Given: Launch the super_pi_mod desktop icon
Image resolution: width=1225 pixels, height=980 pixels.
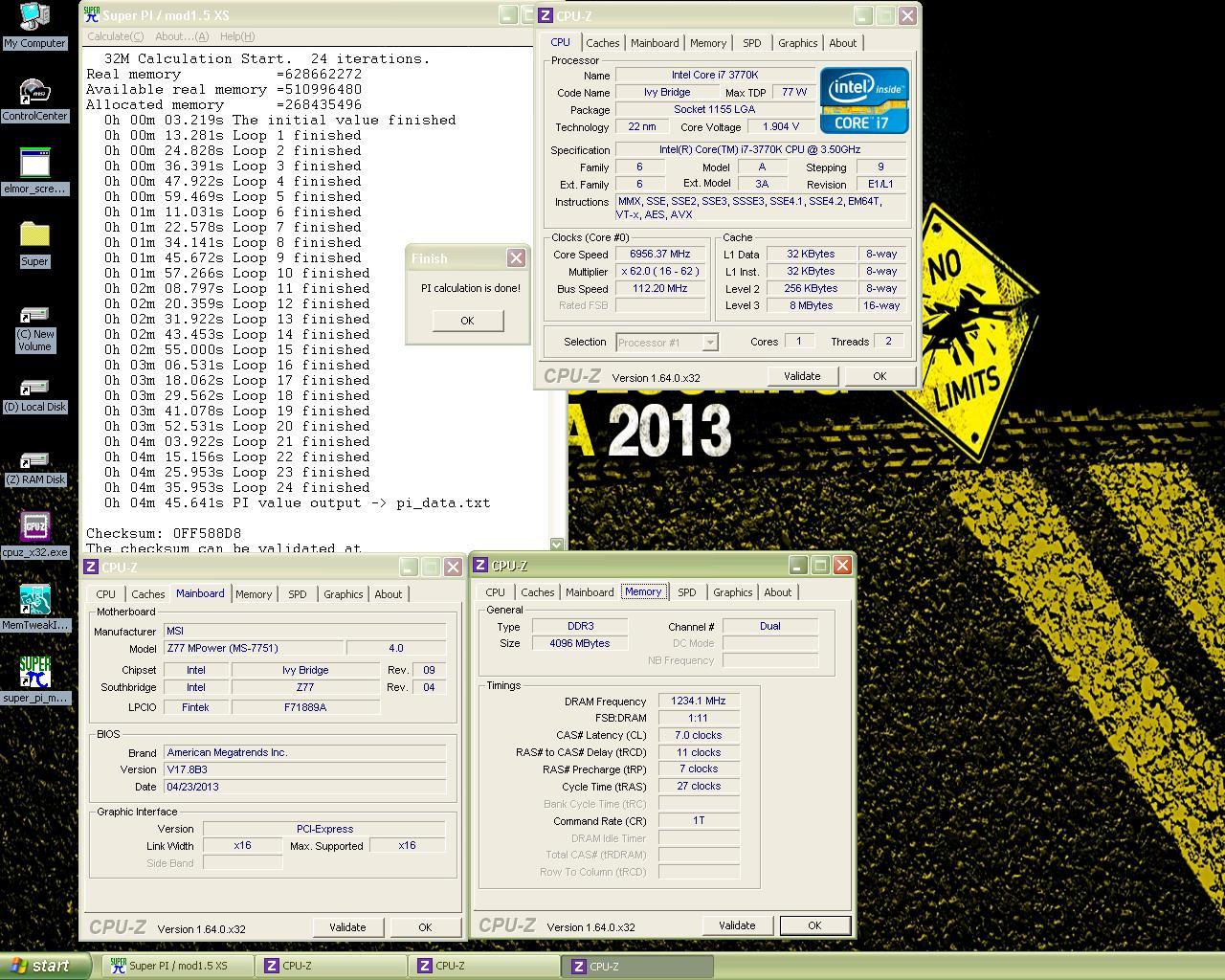Looking at the screenshot, I should [34, 680].
